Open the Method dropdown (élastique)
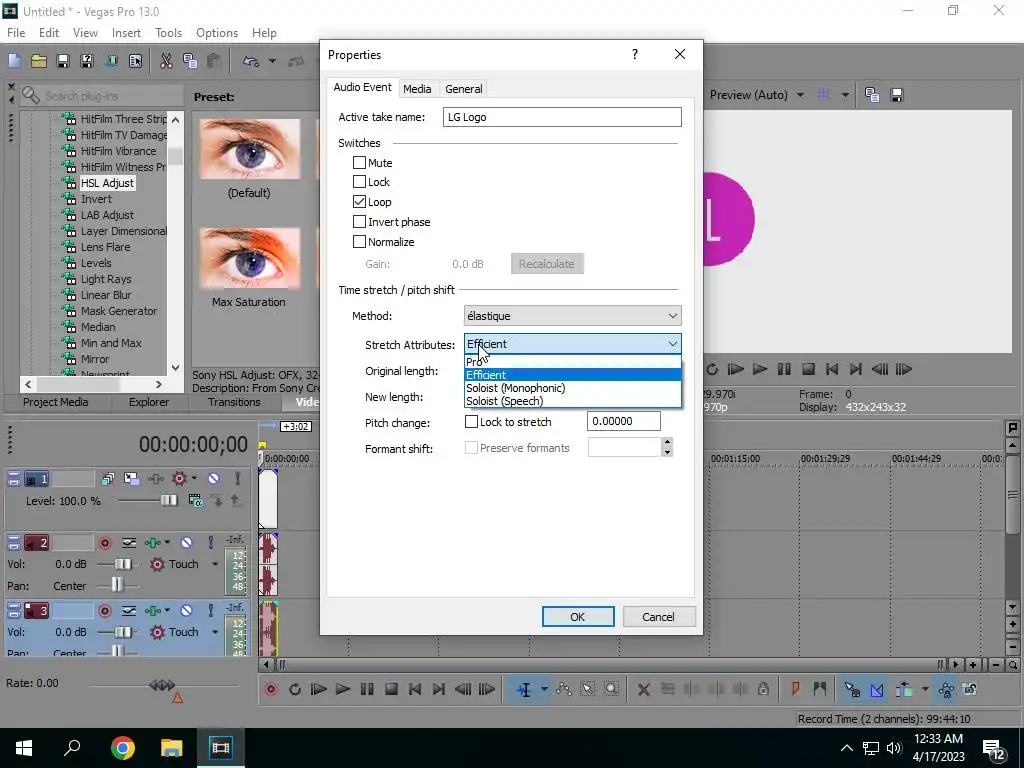 pyautogui.click(x=573, y=316)
